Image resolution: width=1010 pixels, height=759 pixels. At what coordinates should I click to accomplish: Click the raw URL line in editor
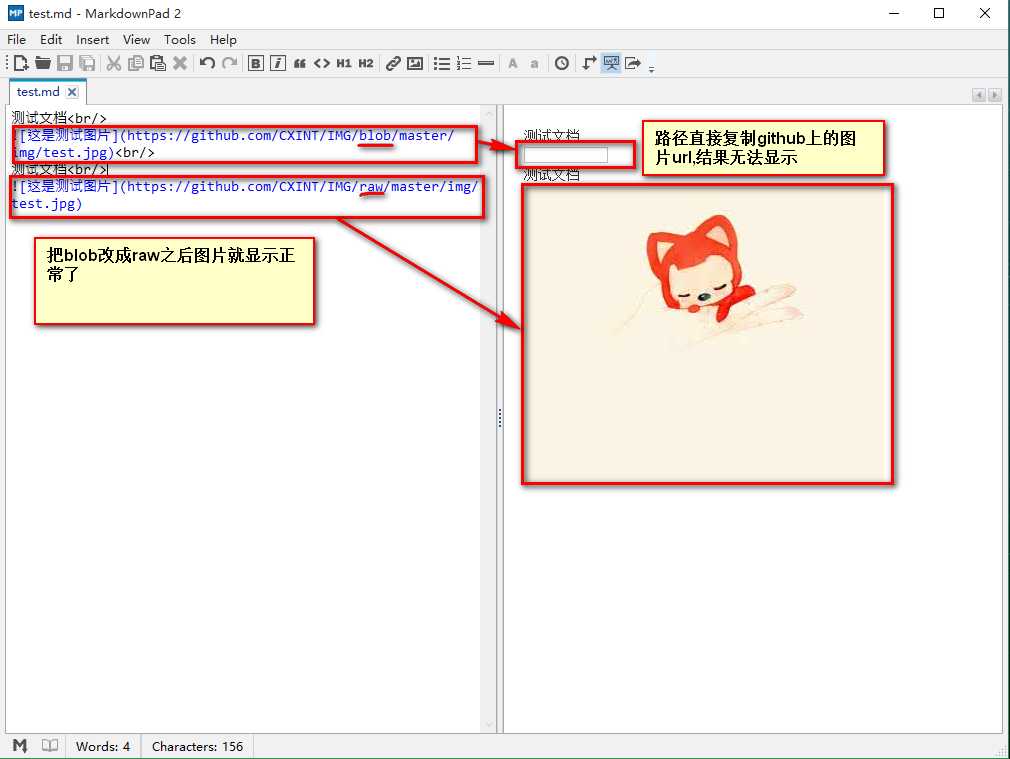pyautogui.click(x=245, y=195)
